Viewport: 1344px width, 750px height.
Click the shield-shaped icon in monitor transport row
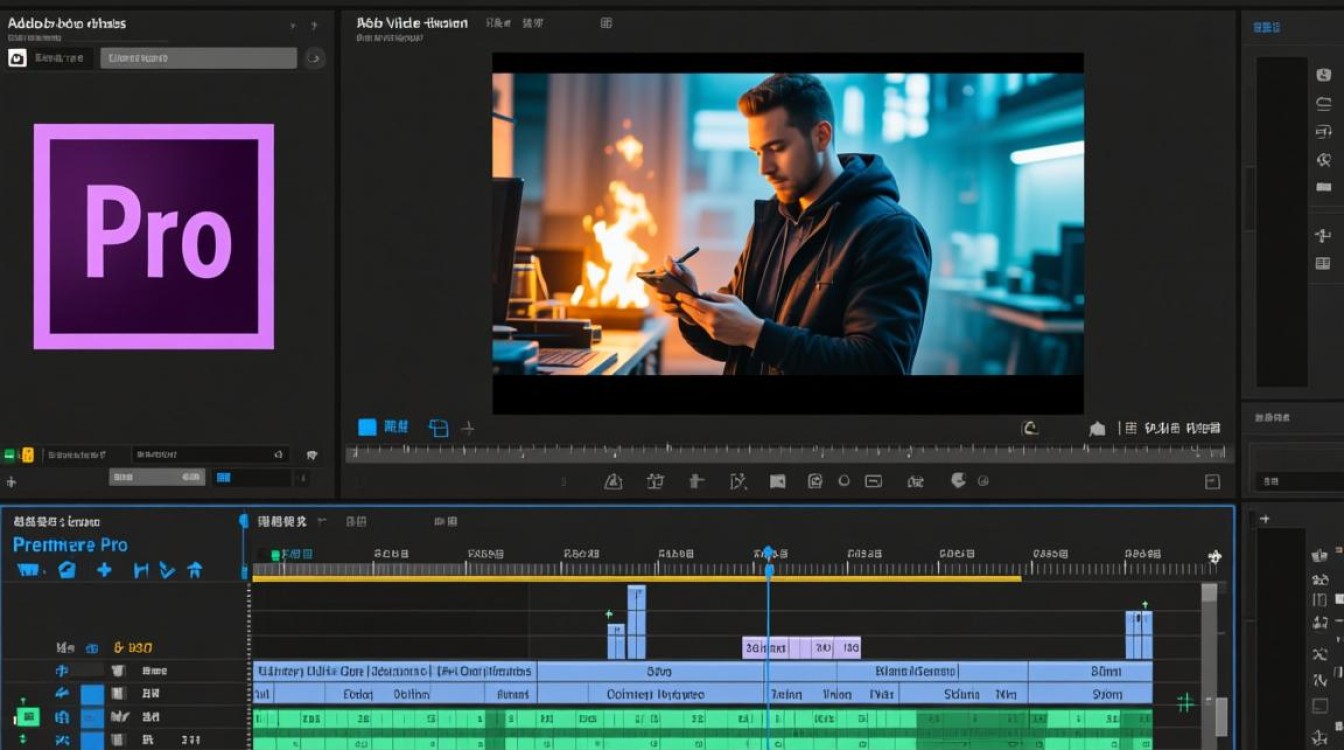(958, 480)
